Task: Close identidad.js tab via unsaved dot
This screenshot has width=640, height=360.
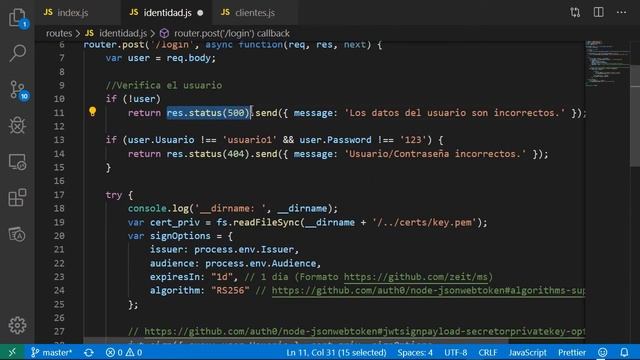Action: [x=200, y=13]
